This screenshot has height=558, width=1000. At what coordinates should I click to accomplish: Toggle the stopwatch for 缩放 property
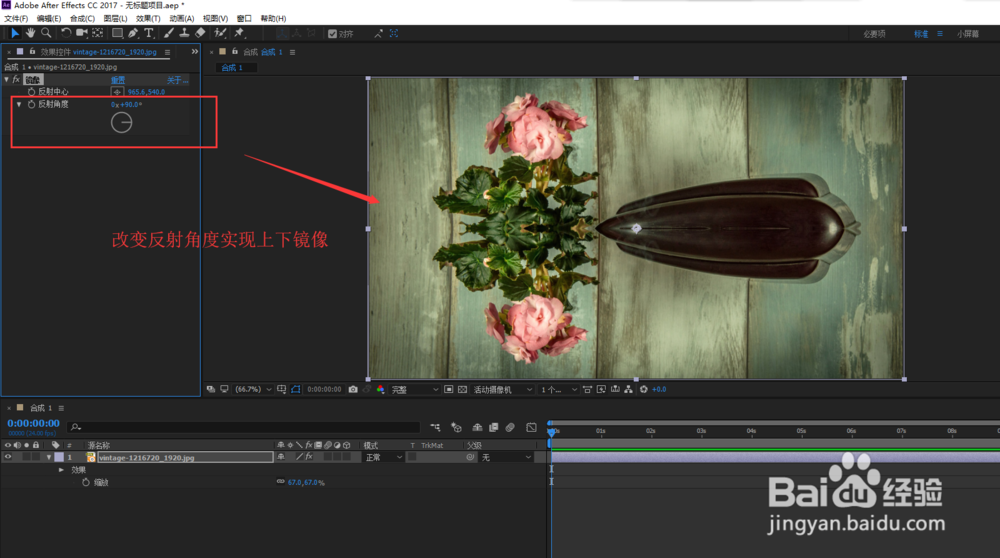click(85, 483)
